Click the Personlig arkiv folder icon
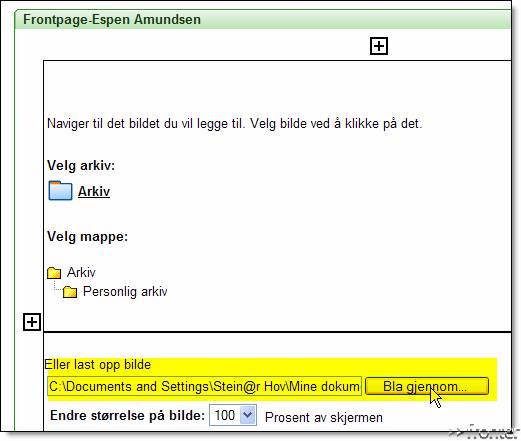 pos(70,292)
